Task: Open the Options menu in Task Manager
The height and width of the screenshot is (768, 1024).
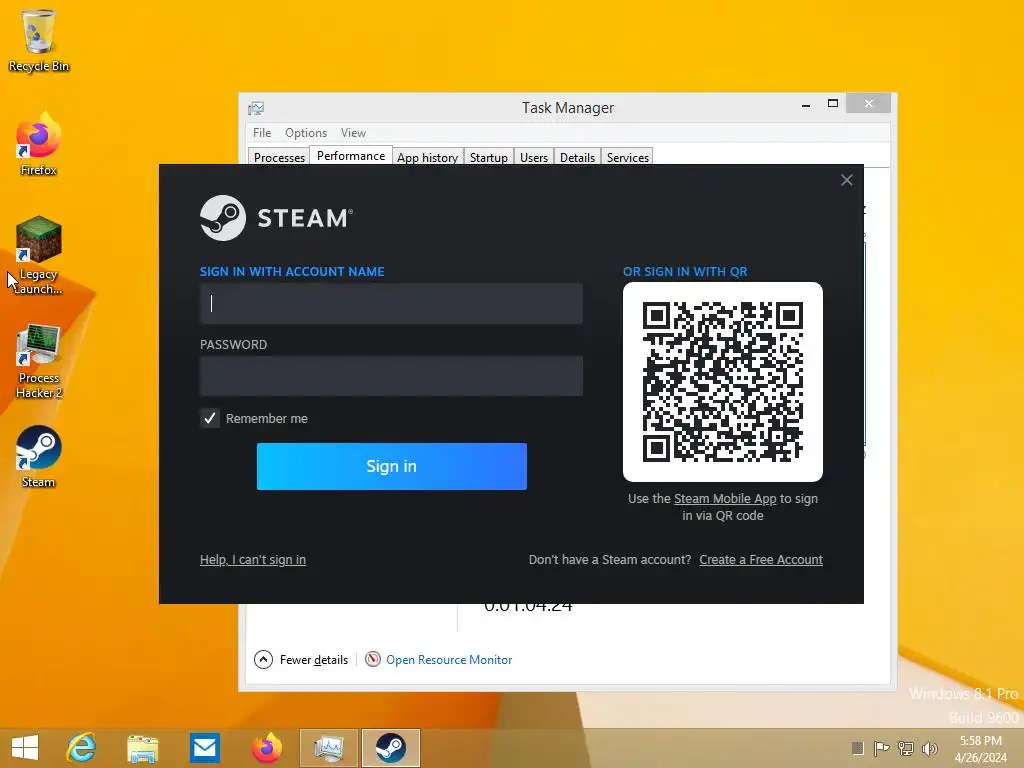Action: point(306,133)
